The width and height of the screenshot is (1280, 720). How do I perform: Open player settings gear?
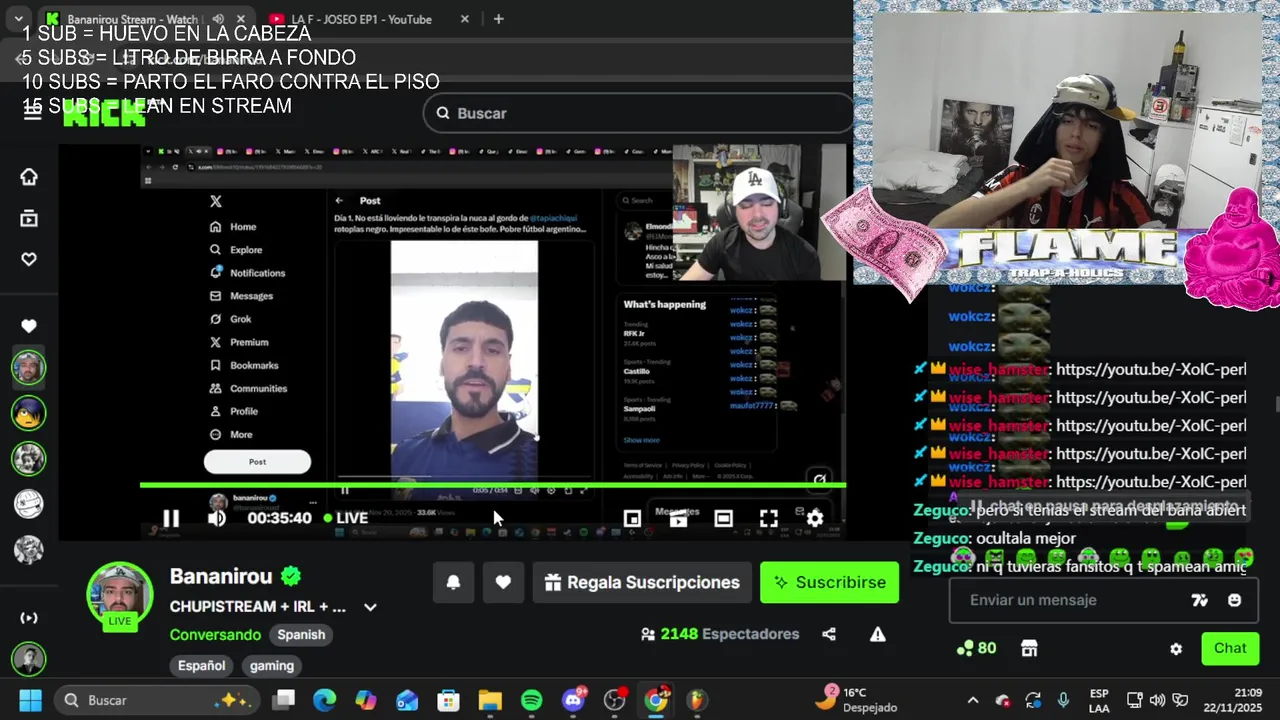(815, 518)
